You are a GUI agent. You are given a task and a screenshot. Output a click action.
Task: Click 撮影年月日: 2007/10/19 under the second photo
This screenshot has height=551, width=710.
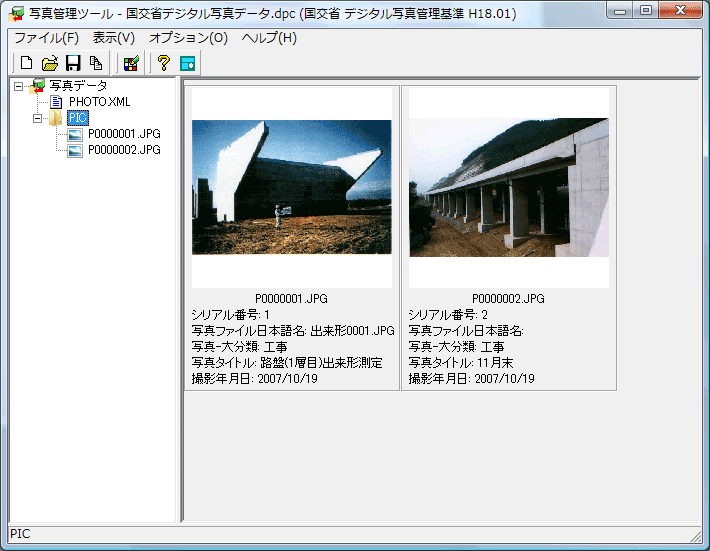click(x=471, y=379)
